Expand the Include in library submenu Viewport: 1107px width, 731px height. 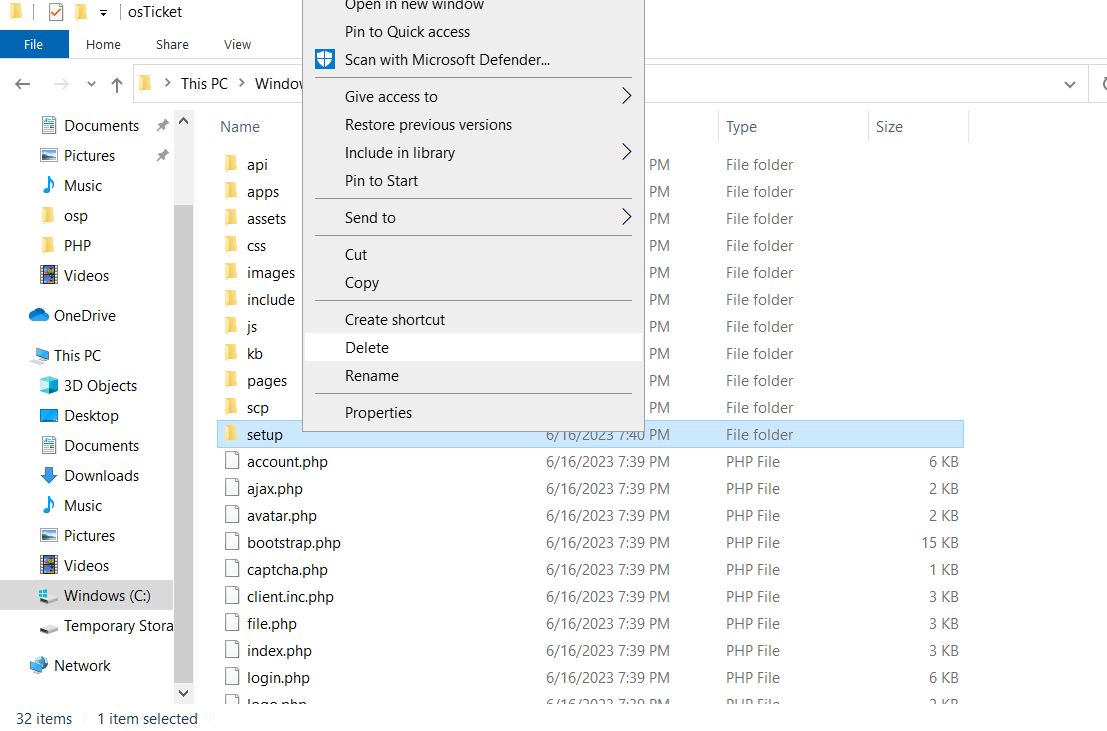tap(473, 153)
